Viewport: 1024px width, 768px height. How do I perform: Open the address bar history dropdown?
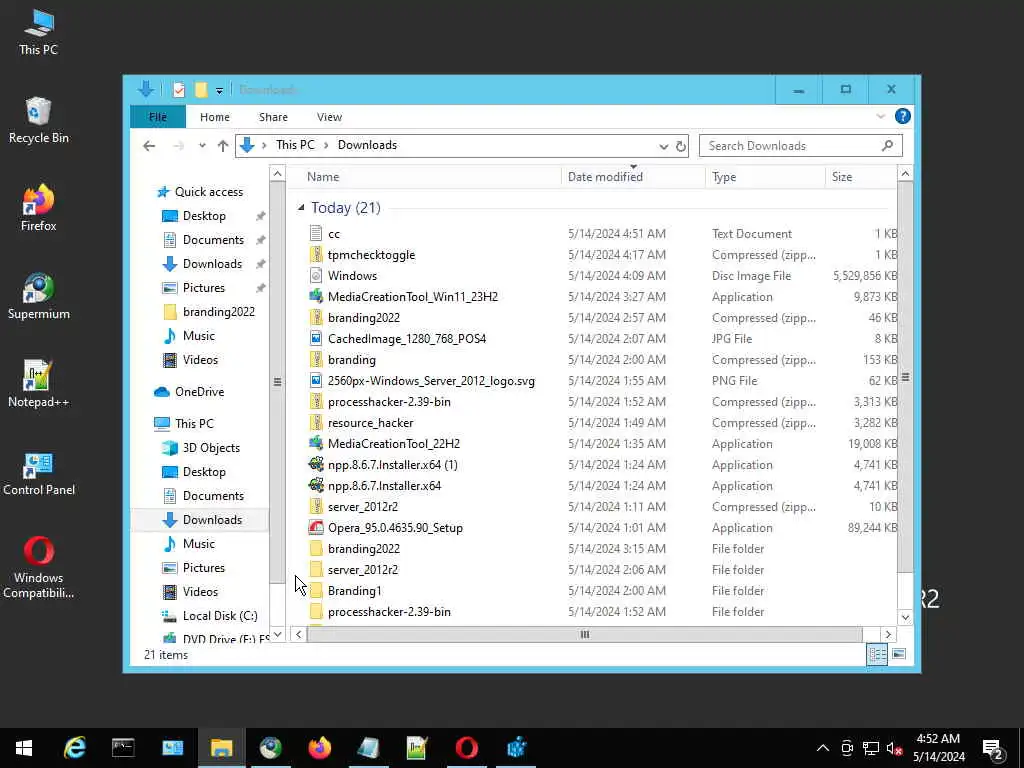(x=664, y=146)
